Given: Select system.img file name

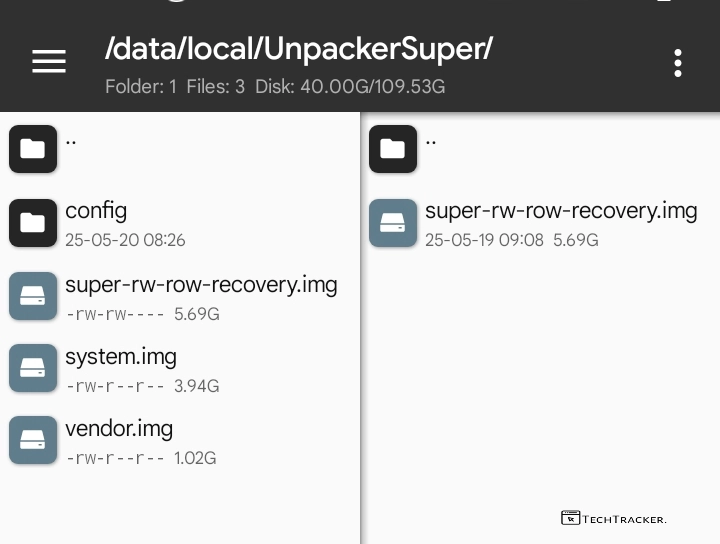Looking at the screenshot, I should [x=121, y=357].
